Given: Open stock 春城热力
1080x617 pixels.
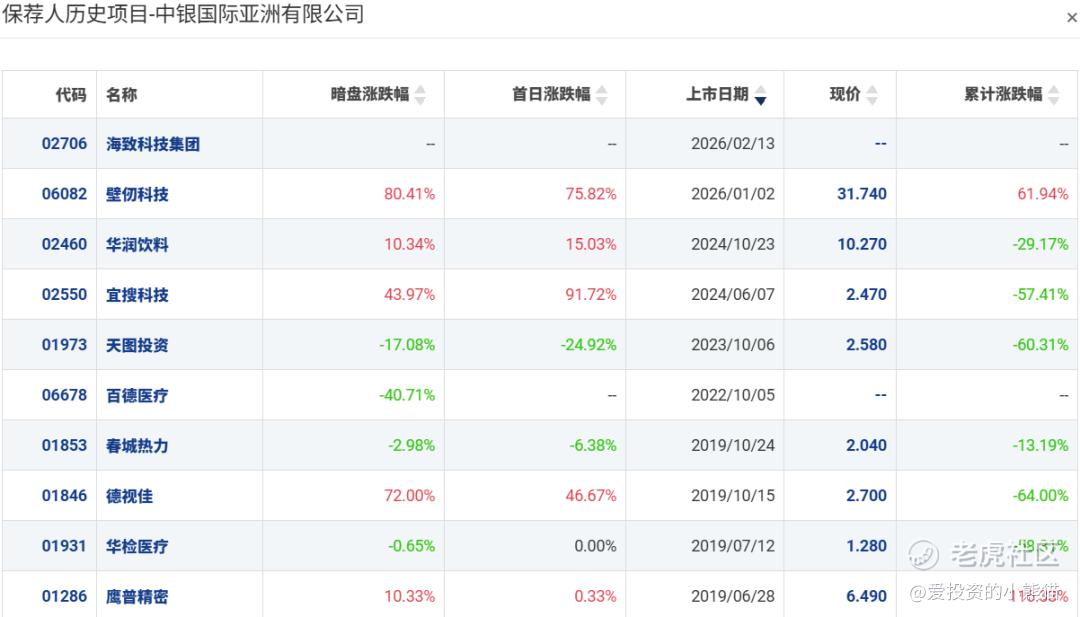Looking at the screenshot, I should point(137,446).
